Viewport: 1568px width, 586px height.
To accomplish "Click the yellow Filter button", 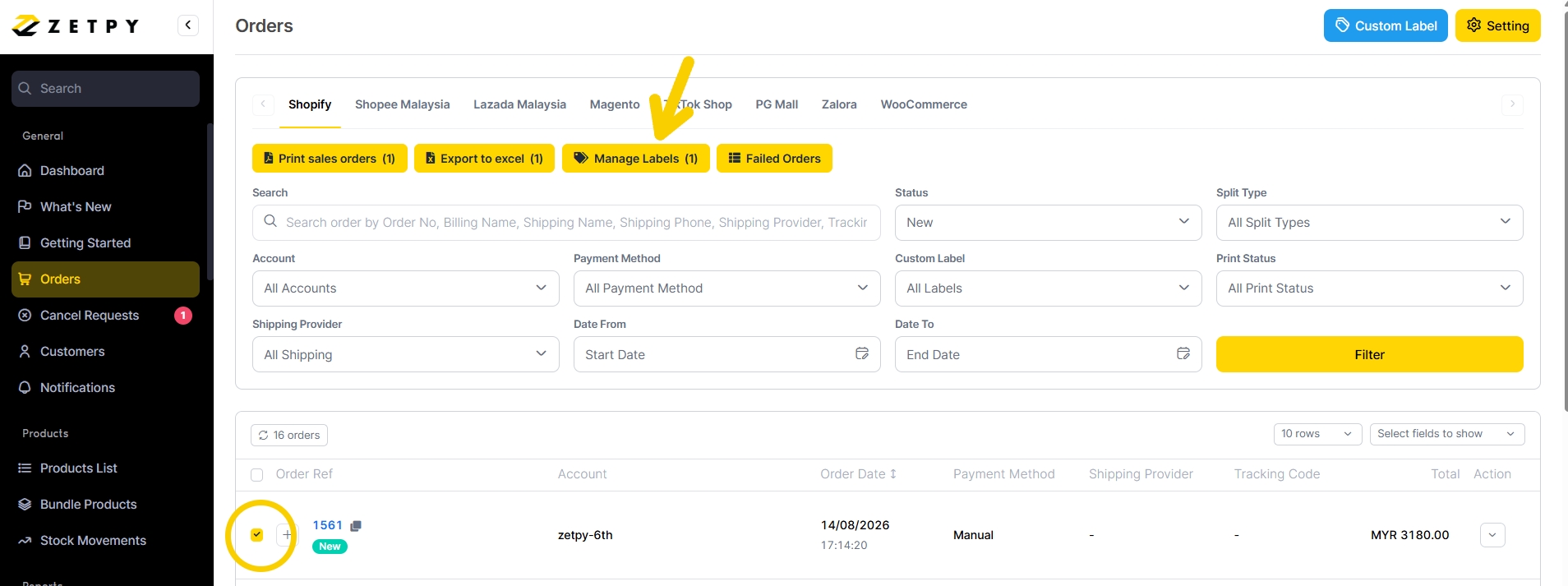I will 1369,354.
